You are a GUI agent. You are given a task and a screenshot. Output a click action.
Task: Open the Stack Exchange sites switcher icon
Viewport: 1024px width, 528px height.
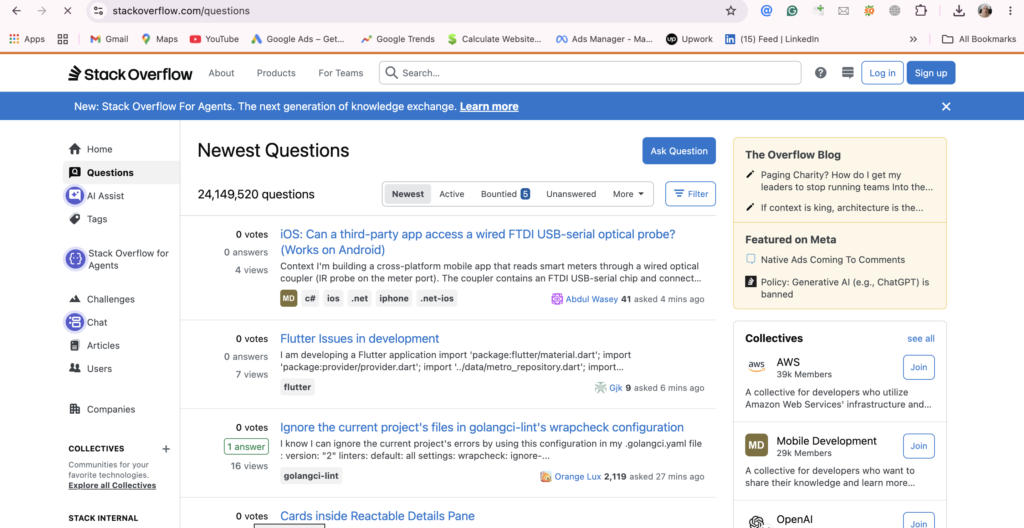848,73
